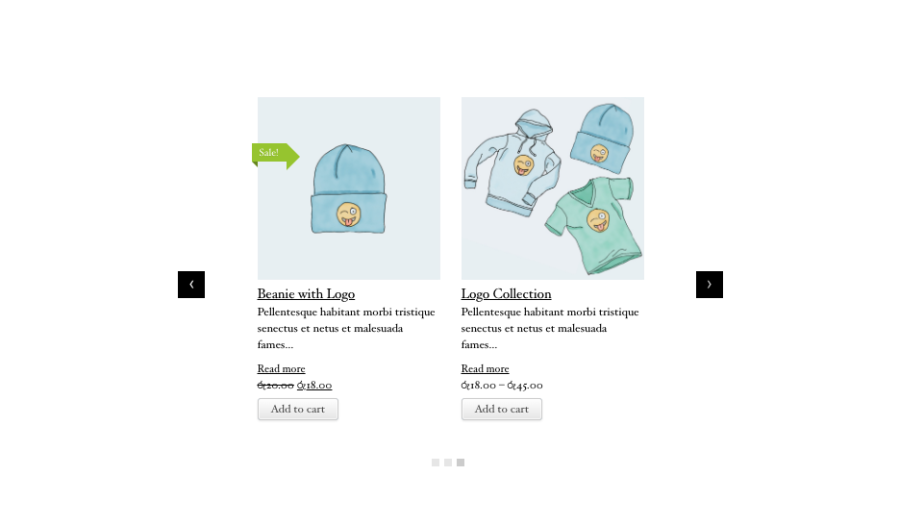The width and height of the screenshot is (899, 526).
Task: Open the Logo Collection title link
Action: [506, 294]
